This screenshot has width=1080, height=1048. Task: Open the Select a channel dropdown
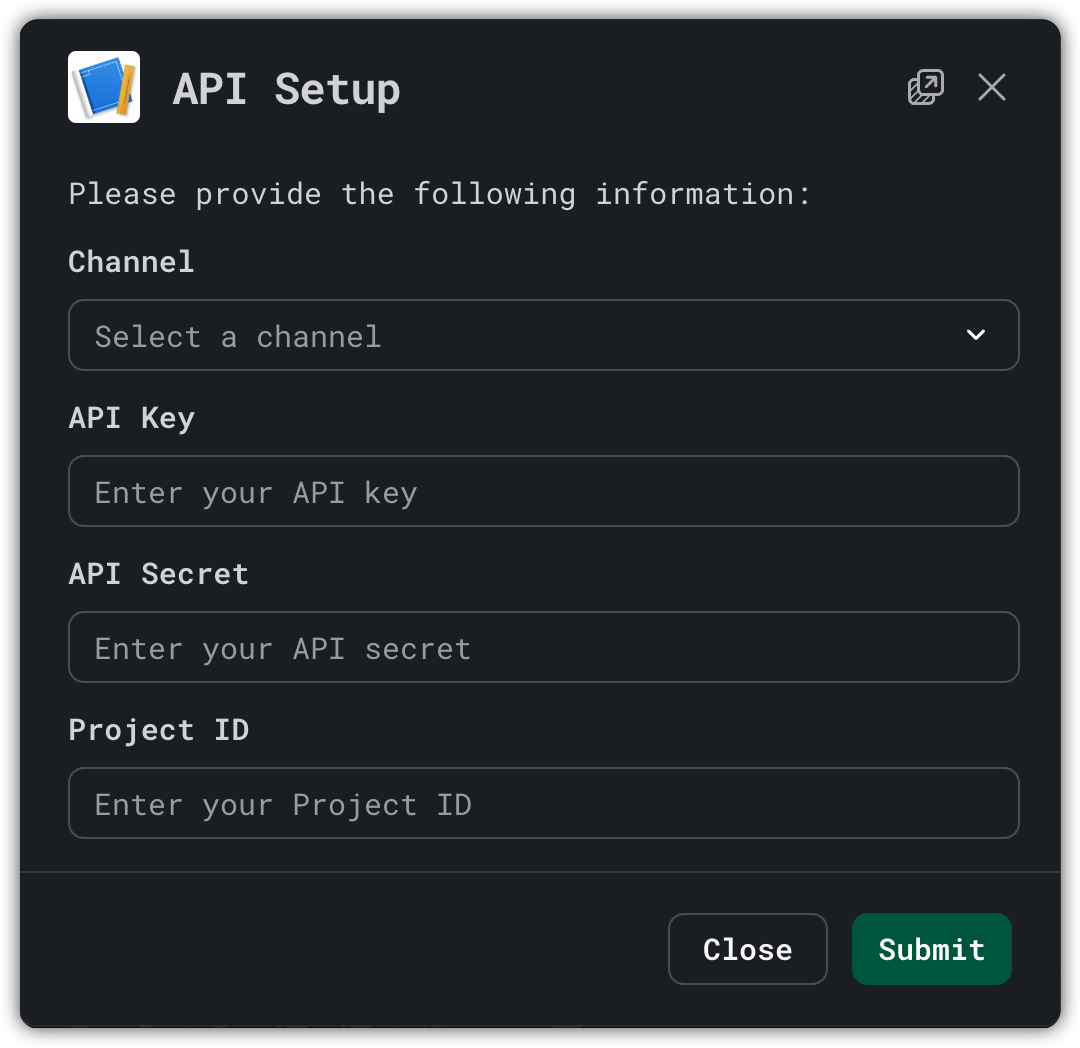tap(544, 335)
